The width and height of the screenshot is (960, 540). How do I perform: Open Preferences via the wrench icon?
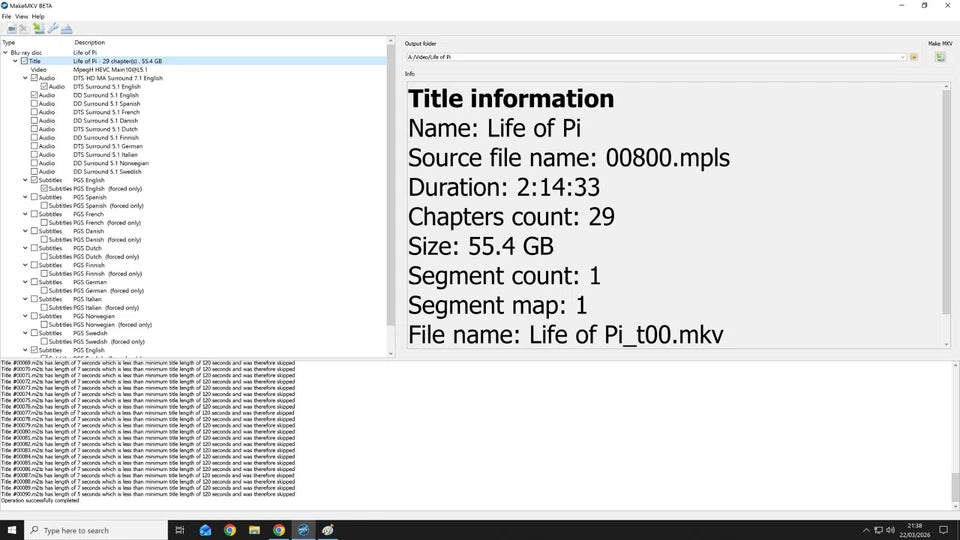(x=53, y=29)
